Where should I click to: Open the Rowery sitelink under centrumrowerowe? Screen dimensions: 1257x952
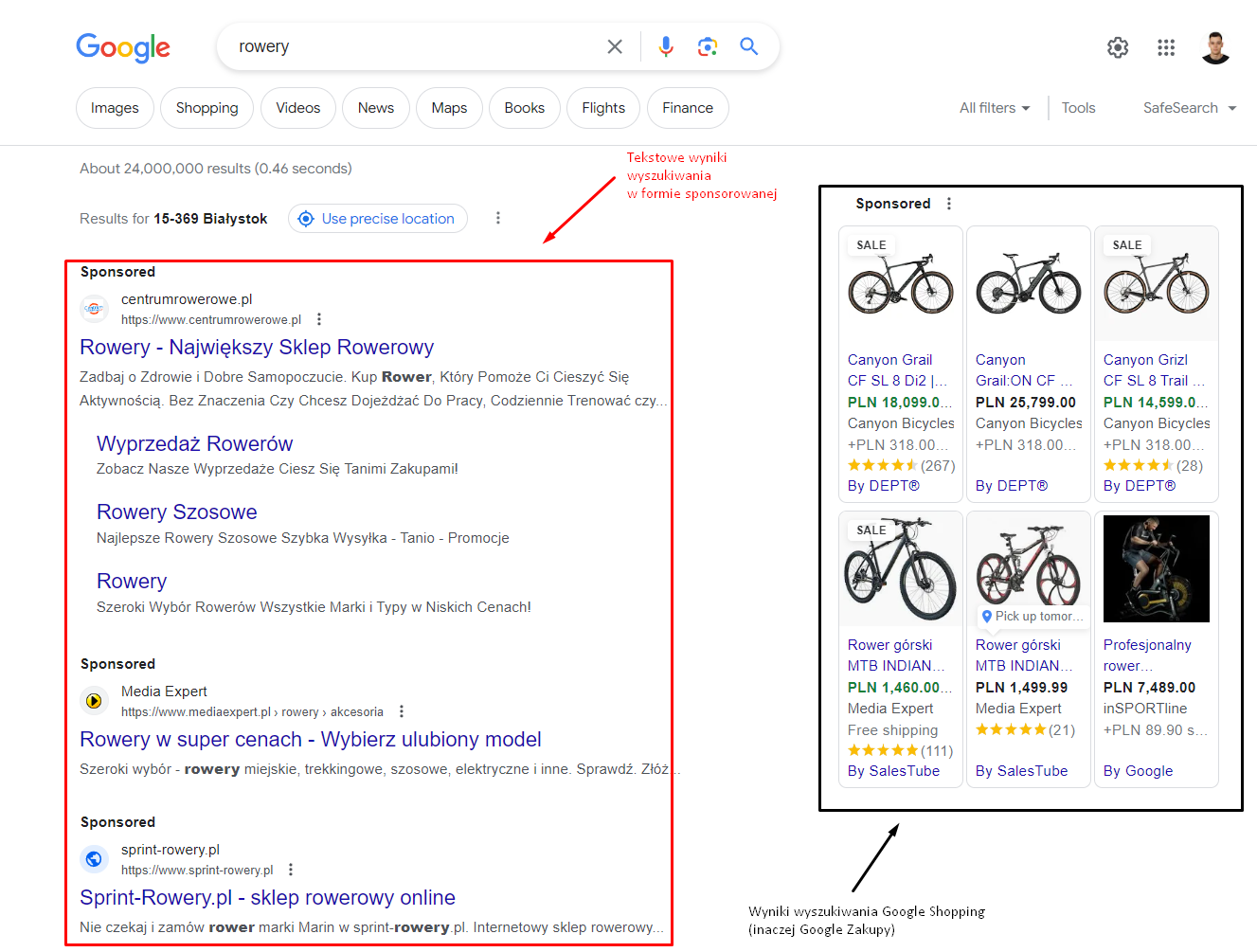(132, 582)
